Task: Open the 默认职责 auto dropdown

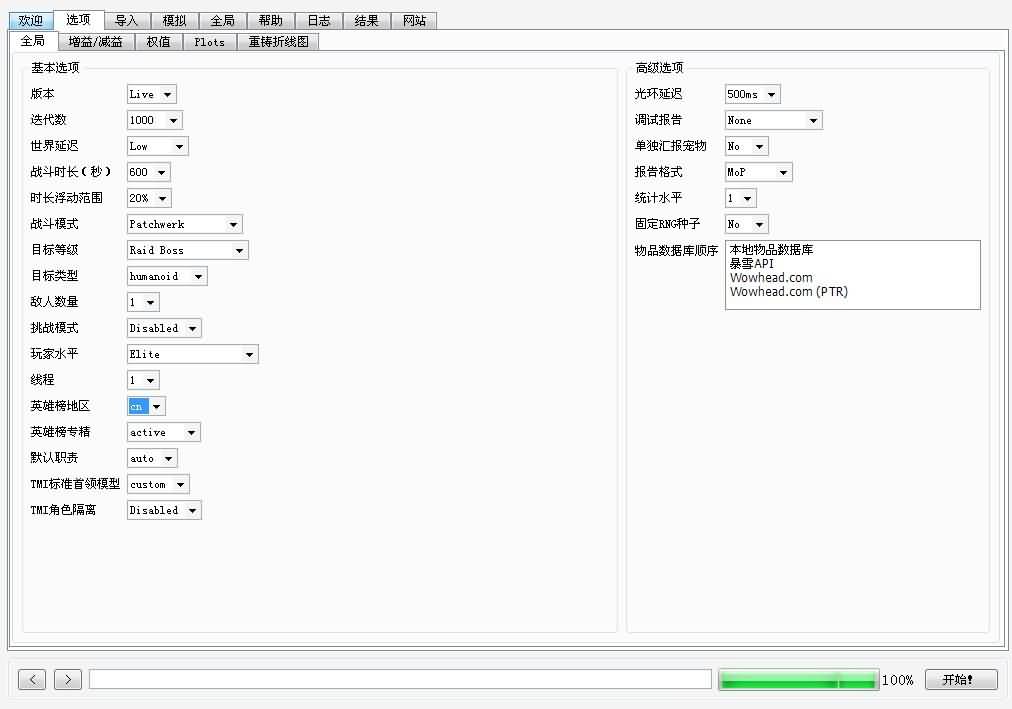Action: point(152,458)
